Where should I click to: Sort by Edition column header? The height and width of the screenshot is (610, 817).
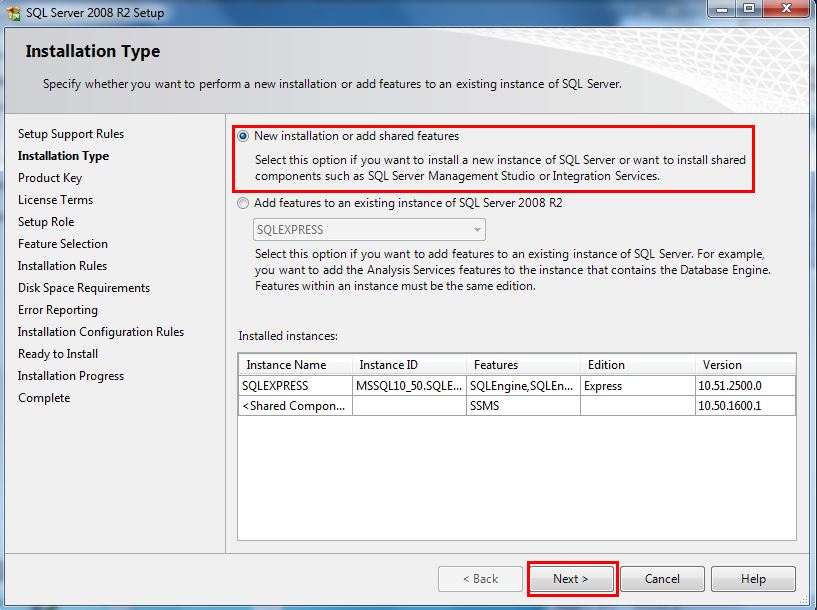(638, 365)
